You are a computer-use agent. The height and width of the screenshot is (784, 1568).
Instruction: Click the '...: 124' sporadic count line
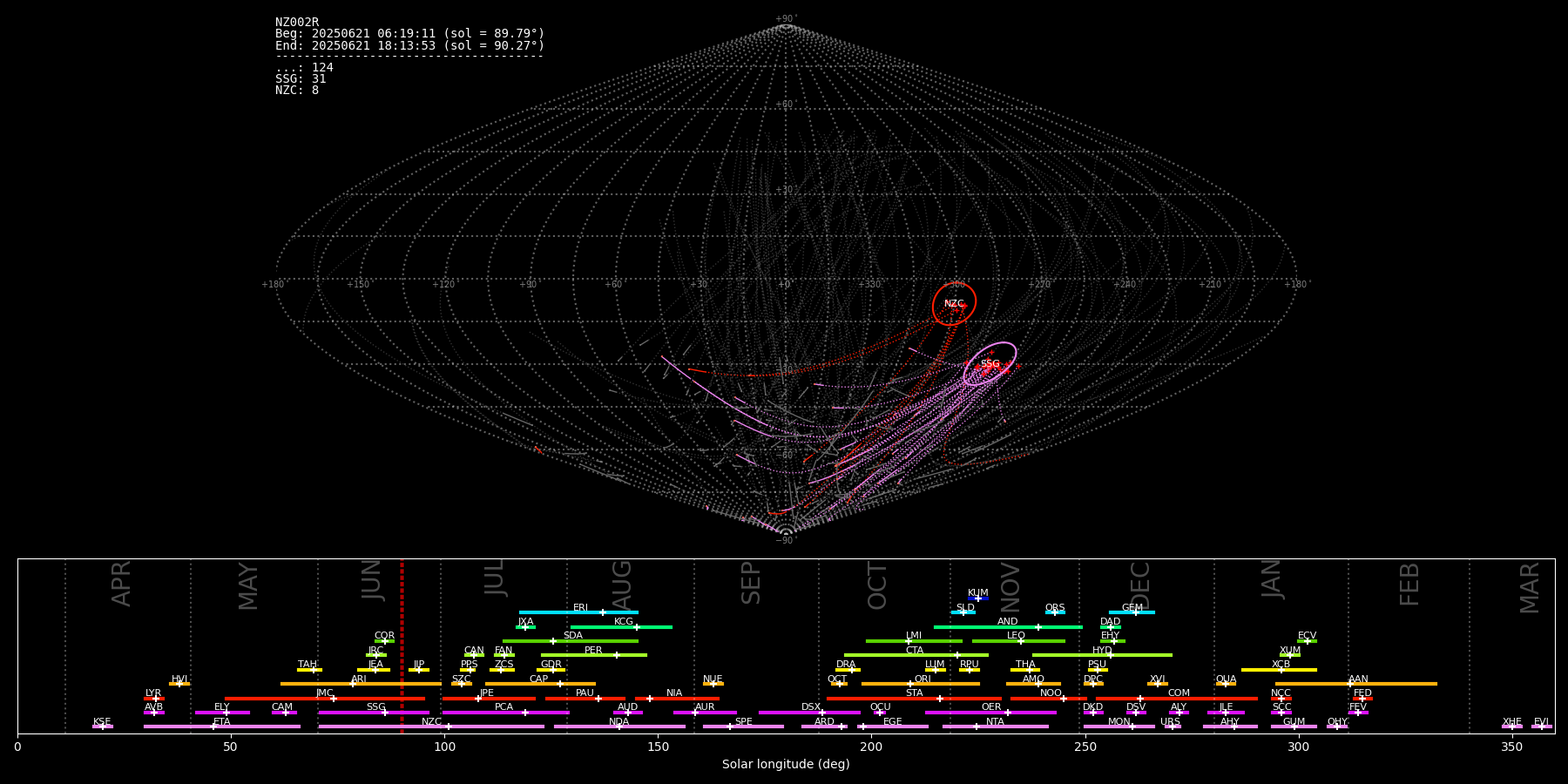[304, 67]
